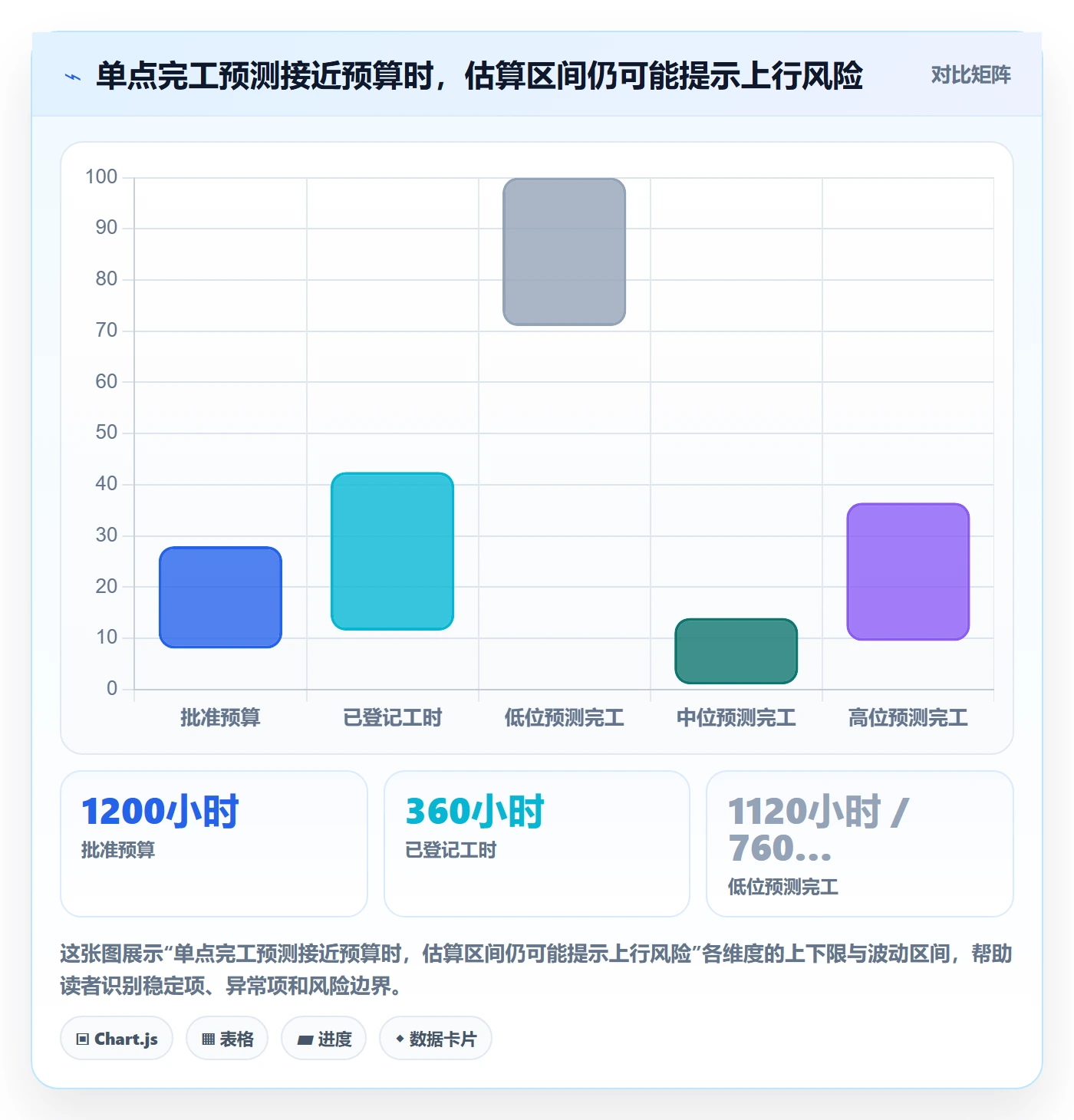Click the 100 tick on the y-axis
This screenshot has width=1074, height=1120.
point(101,177)
